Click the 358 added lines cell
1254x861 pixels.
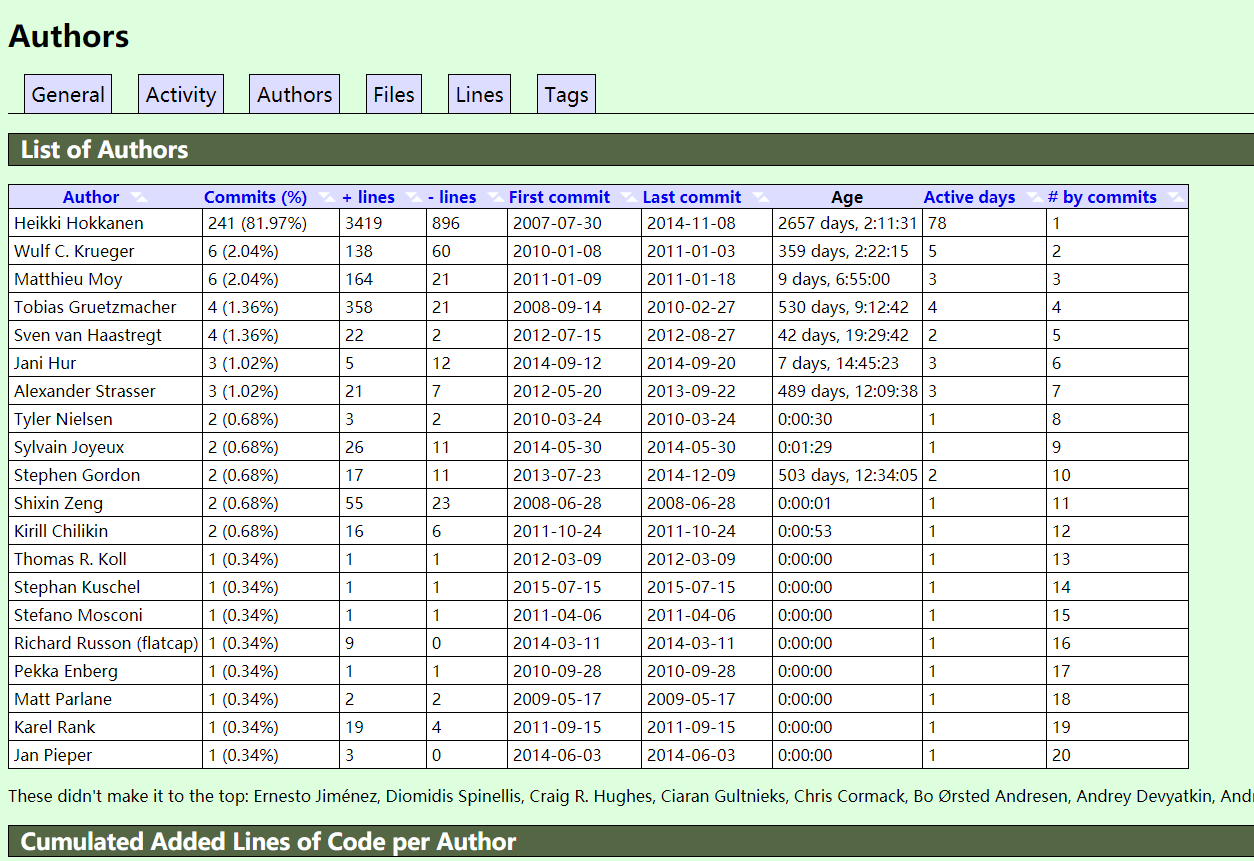(383, 307)
